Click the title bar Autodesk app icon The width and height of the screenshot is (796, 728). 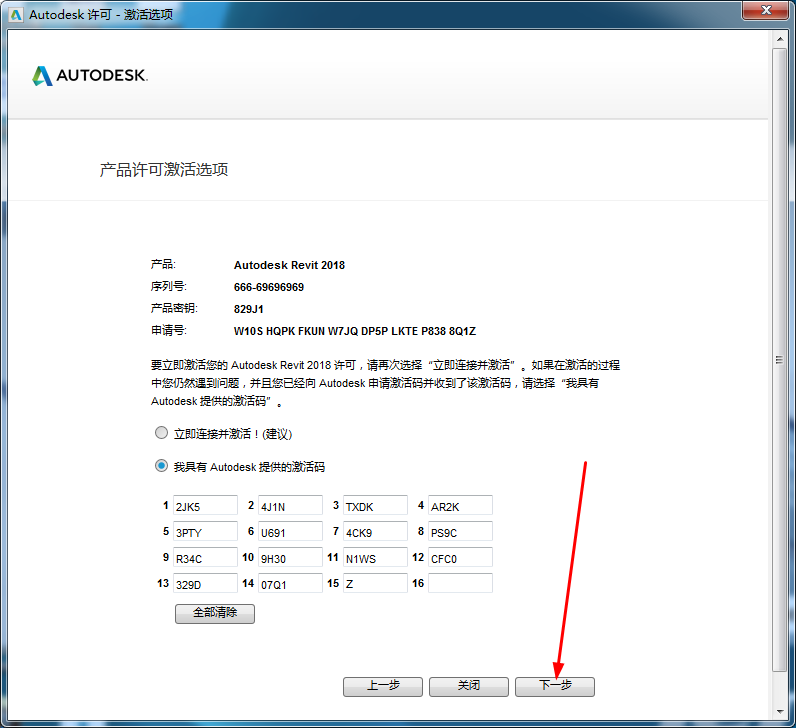[x=15, y=14]
